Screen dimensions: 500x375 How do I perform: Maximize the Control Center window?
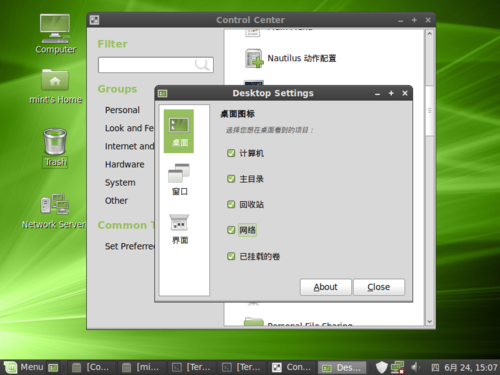tap(414, 20)
